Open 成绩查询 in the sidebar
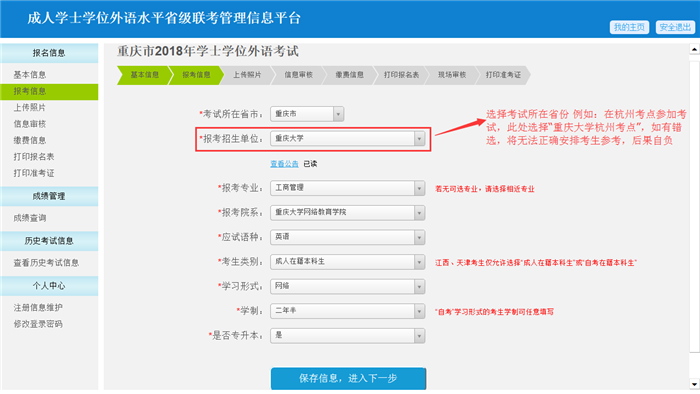 pyautogui.click(x=30, y=218)
